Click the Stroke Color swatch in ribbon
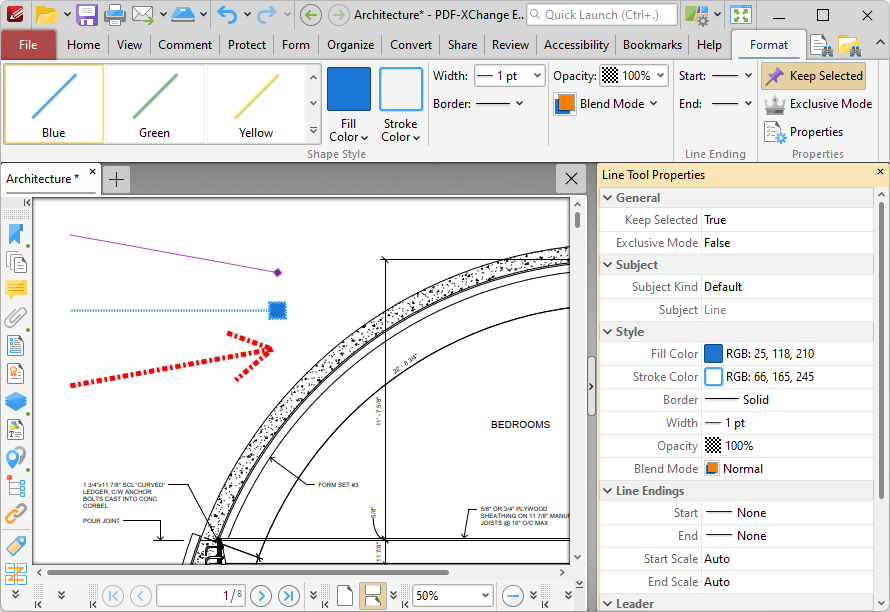This screenshot has width=890, height=612. 401,89
